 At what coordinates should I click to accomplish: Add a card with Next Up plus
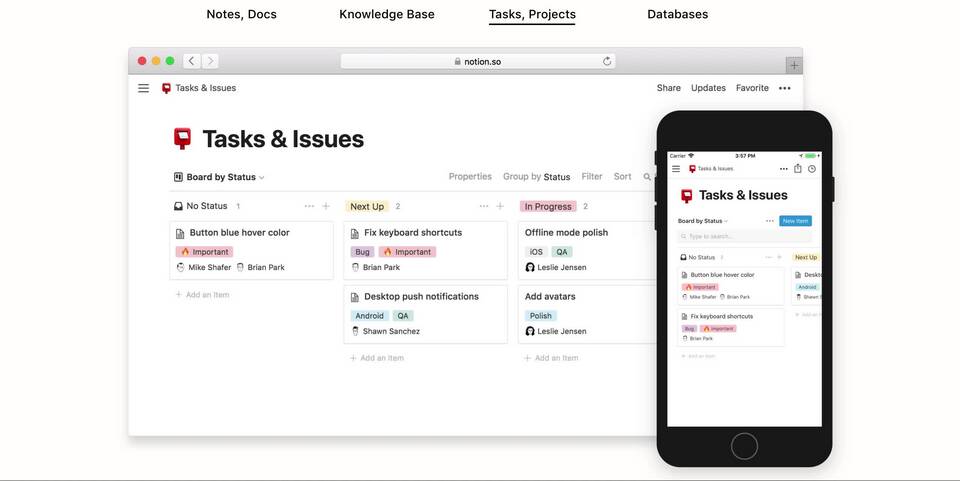point(500,206)
